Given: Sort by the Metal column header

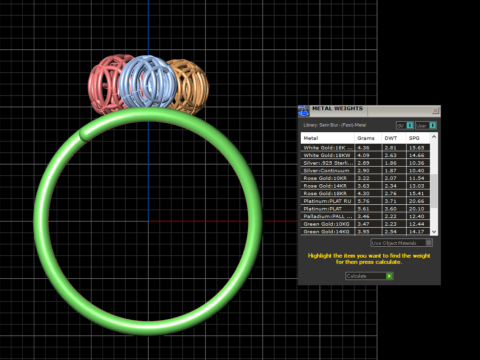Looking at the screenshot, I should pyautogui.click(x=327, y=138).
